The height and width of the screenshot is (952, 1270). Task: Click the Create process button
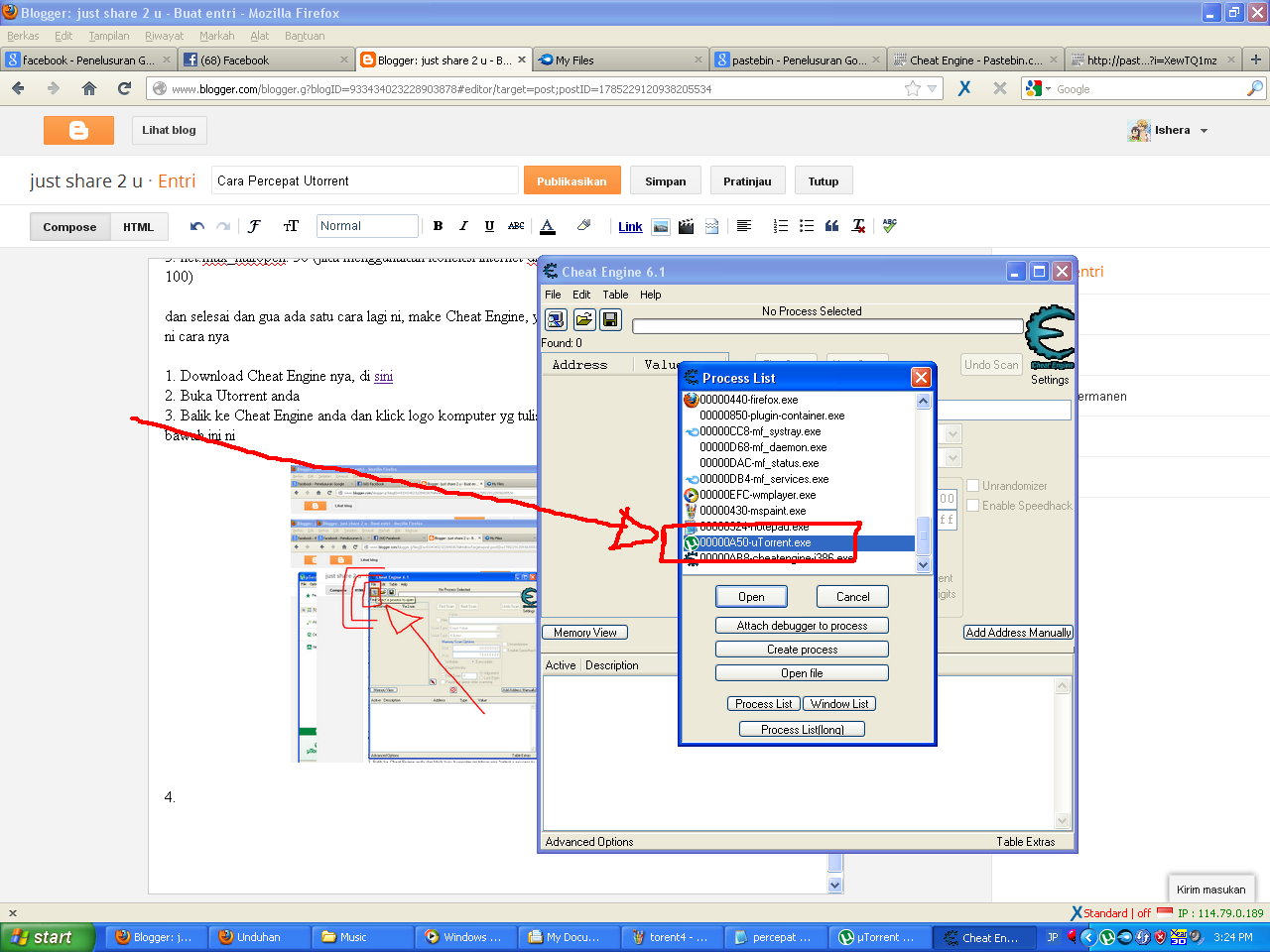coord(802,650)
